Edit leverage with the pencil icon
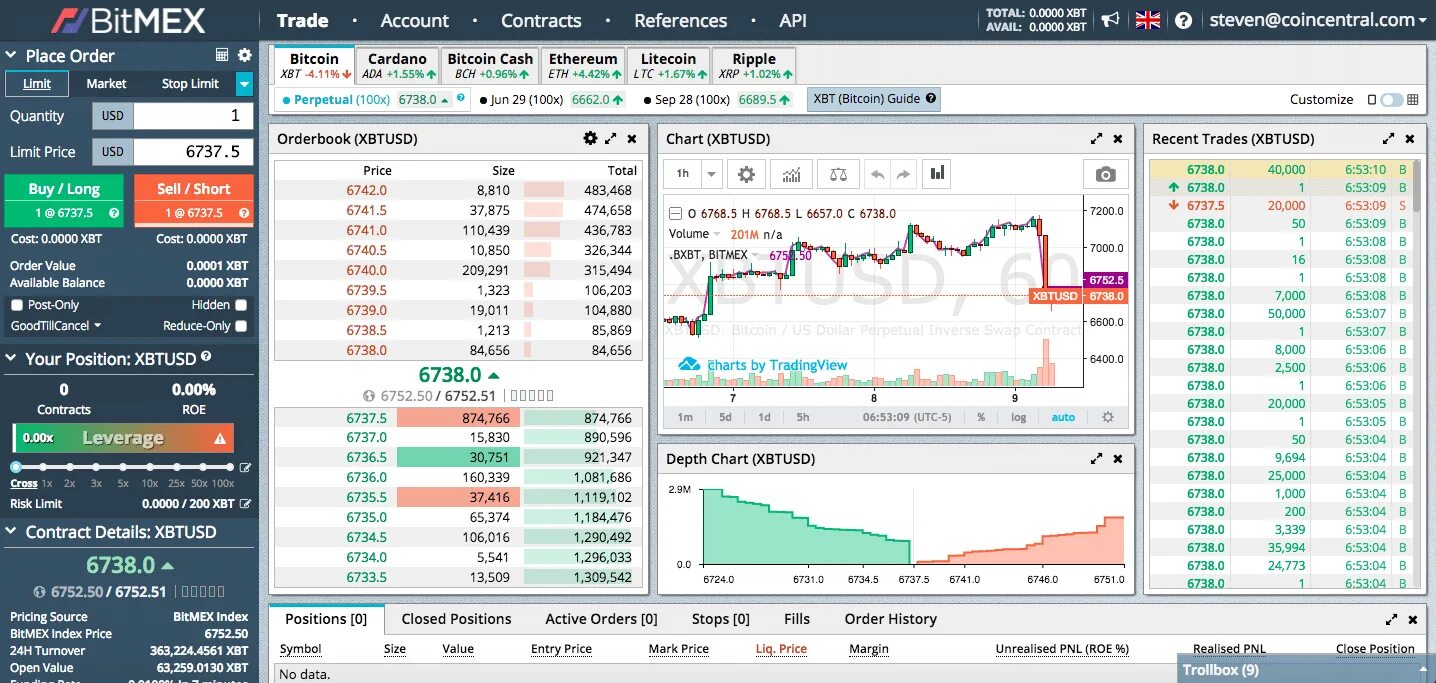This screenshot has height=683, width=1436. pos(245,467)
